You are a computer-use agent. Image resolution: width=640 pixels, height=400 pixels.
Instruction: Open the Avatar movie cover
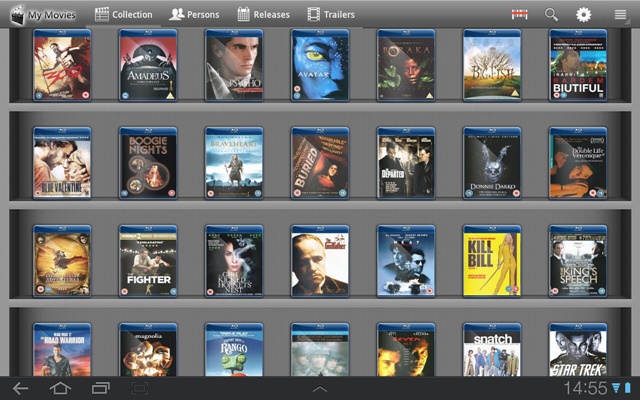click(320, 65)
